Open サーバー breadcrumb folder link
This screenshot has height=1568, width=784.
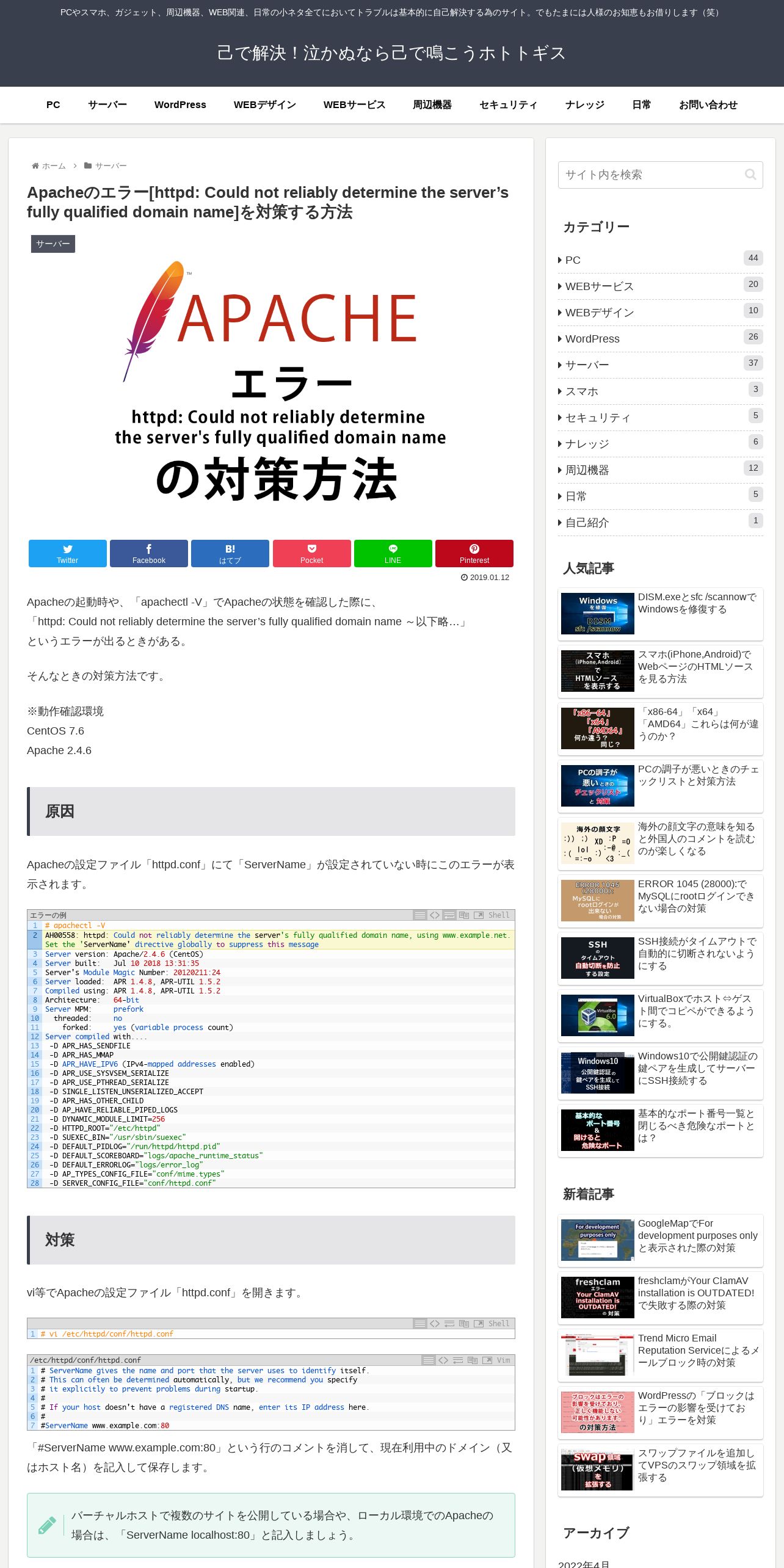click(105, 165)
